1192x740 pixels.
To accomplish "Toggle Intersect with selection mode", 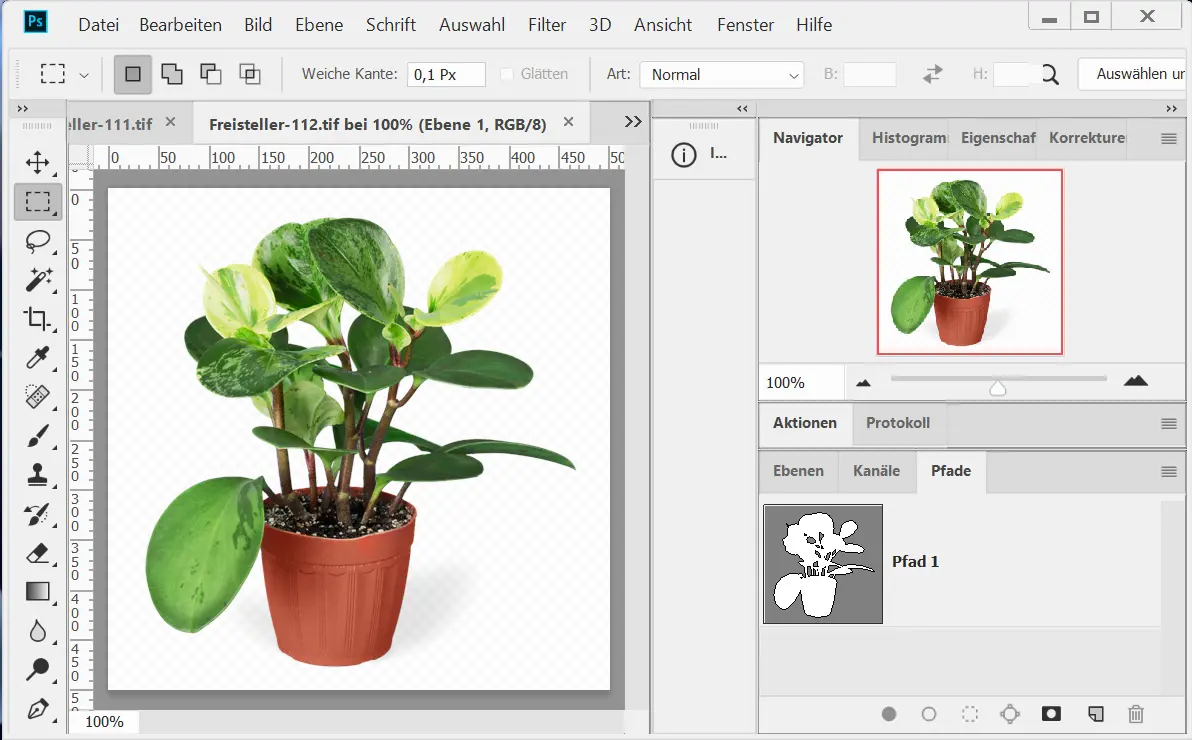I will (x=249, y=74).
